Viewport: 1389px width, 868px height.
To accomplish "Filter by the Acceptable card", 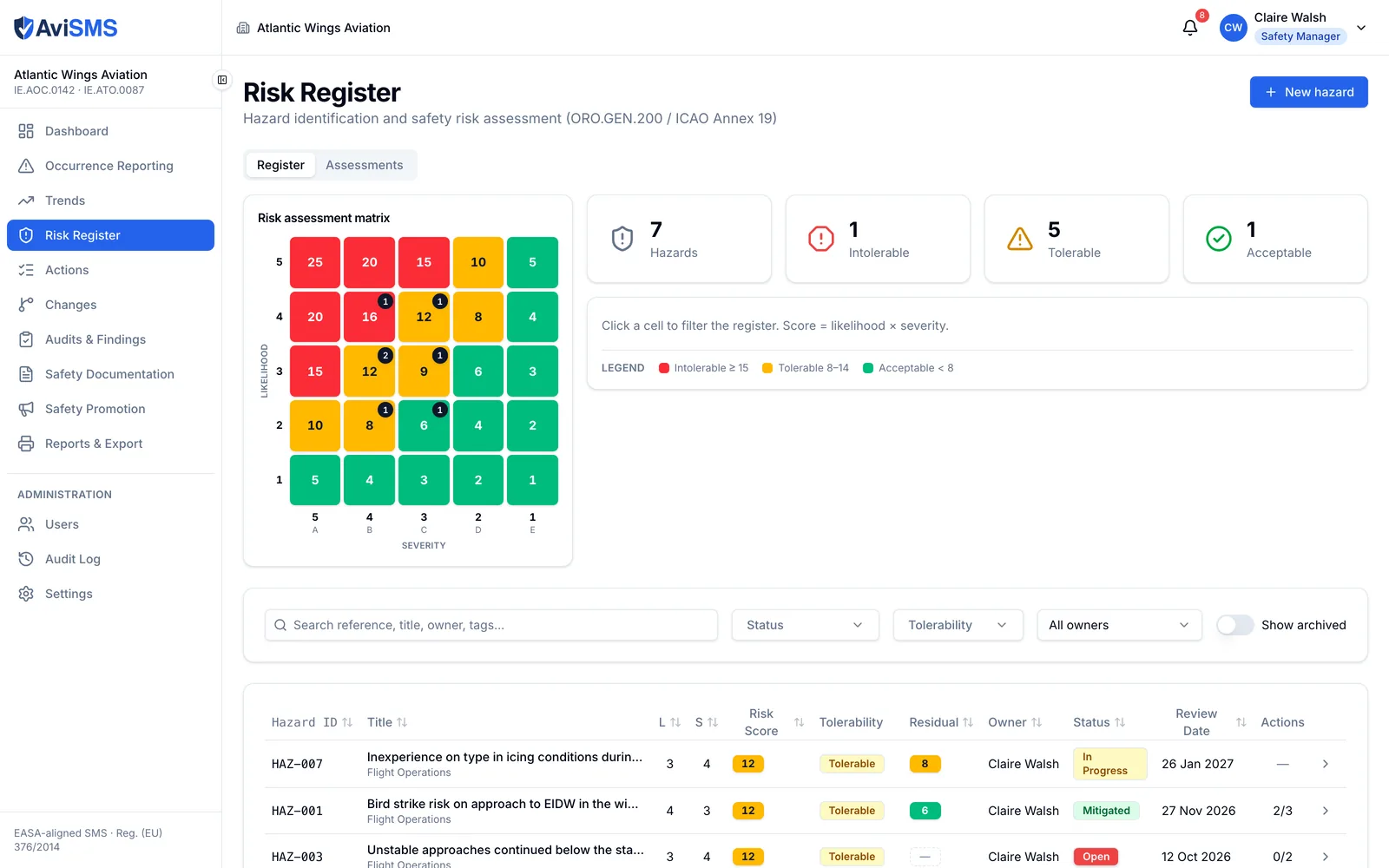I will [x=1275, y=239].
